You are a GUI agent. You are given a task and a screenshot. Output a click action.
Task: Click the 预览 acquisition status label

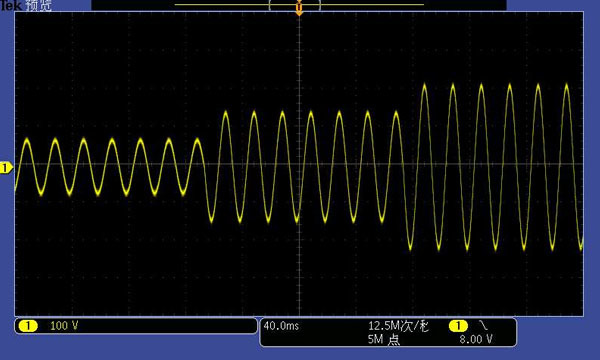tap(39, 5)
